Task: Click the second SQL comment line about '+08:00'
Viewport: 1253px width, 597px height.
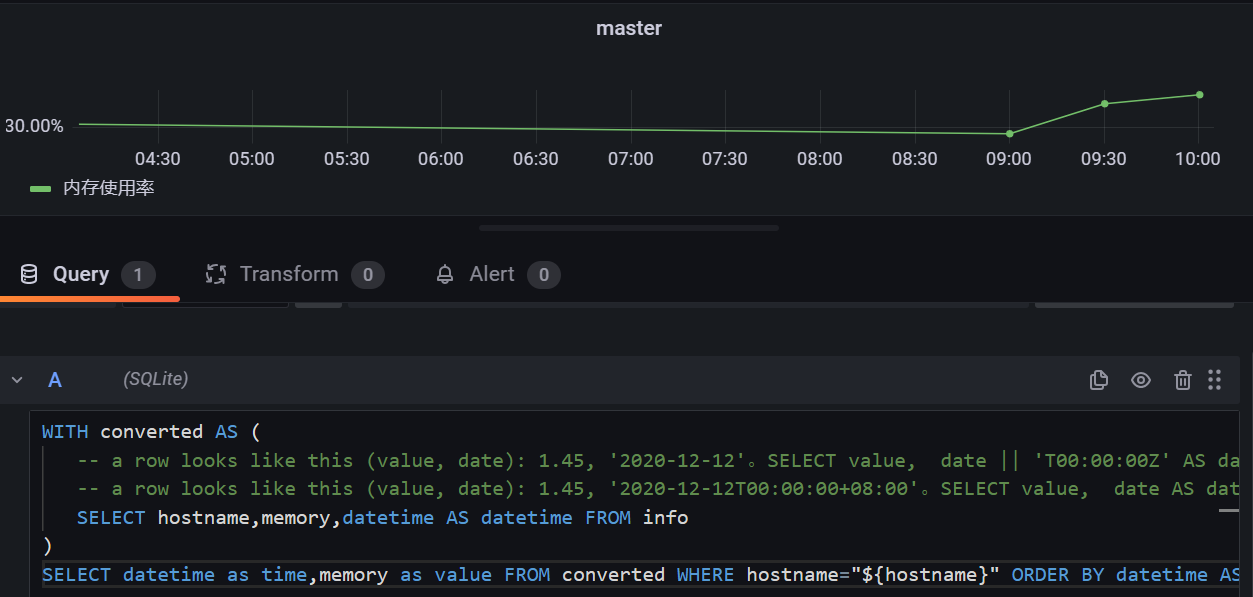Action: [658, 489]
